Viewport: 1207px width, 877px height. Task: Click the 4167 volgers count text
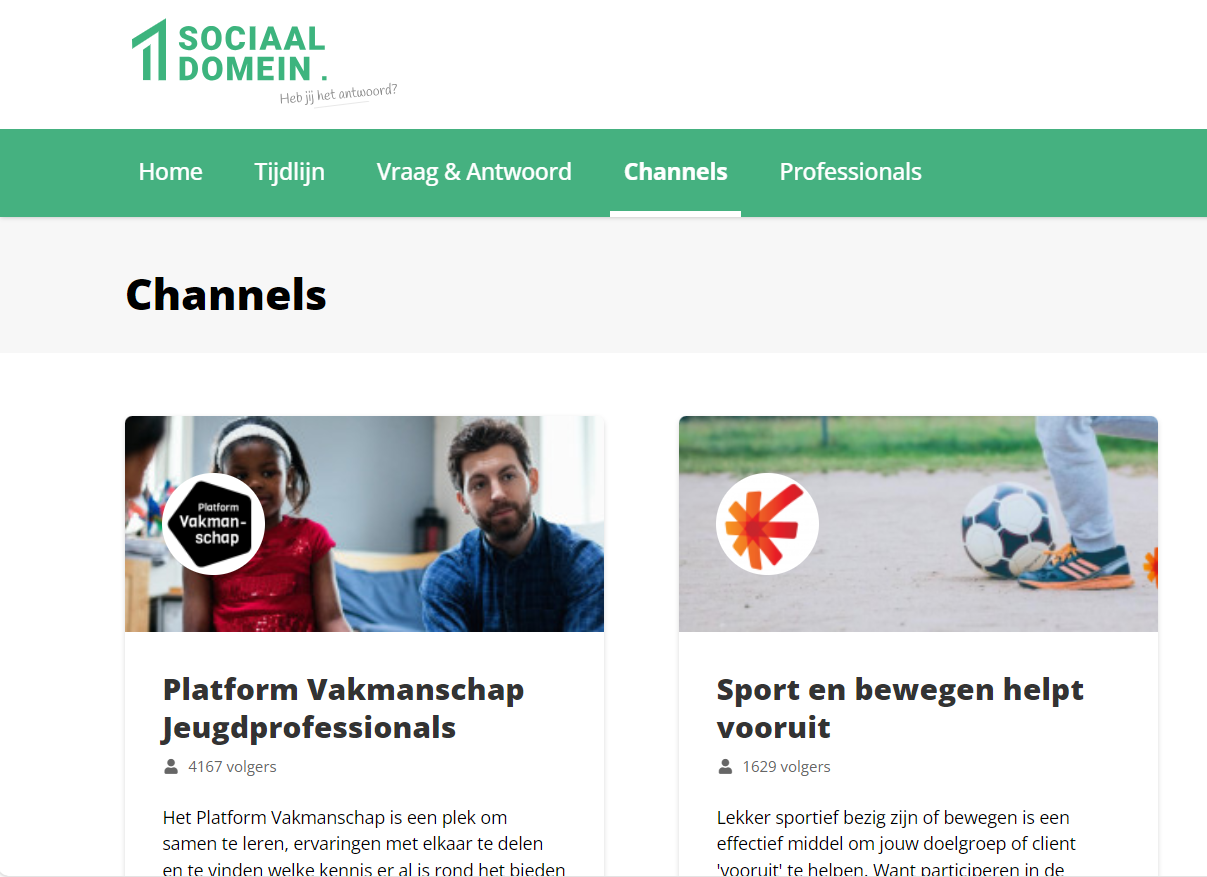[232, 767]
